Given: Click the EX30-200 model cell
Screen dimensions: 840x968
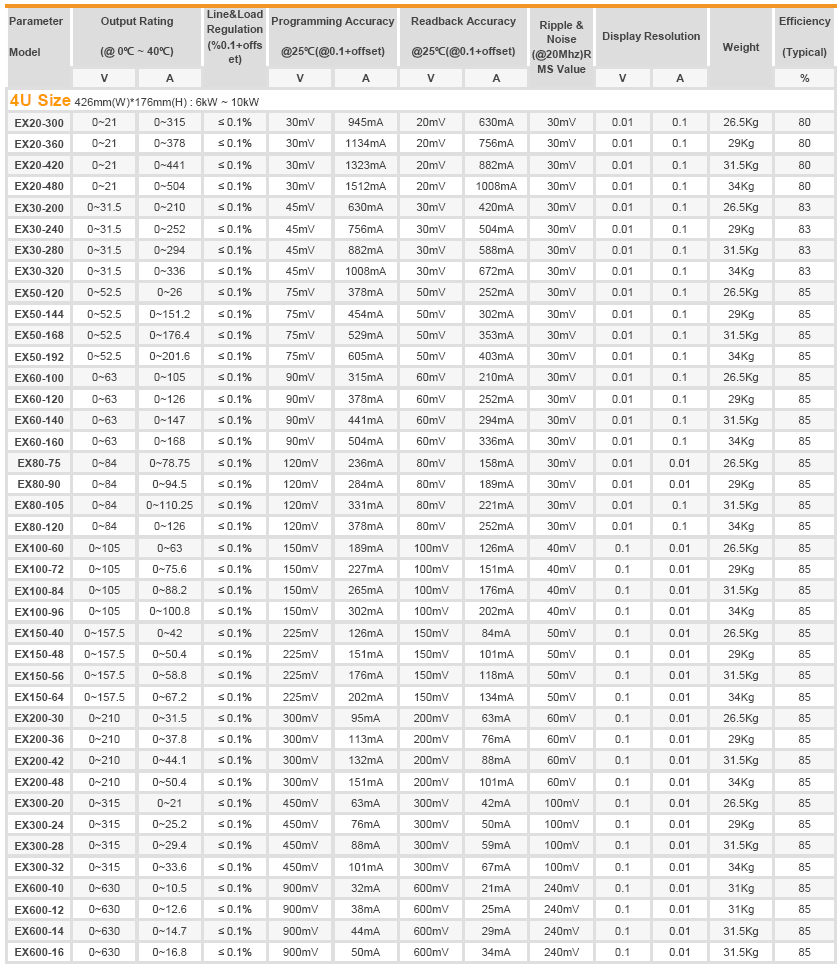Looking at the screenshot, I should click(x=39, y=207).
